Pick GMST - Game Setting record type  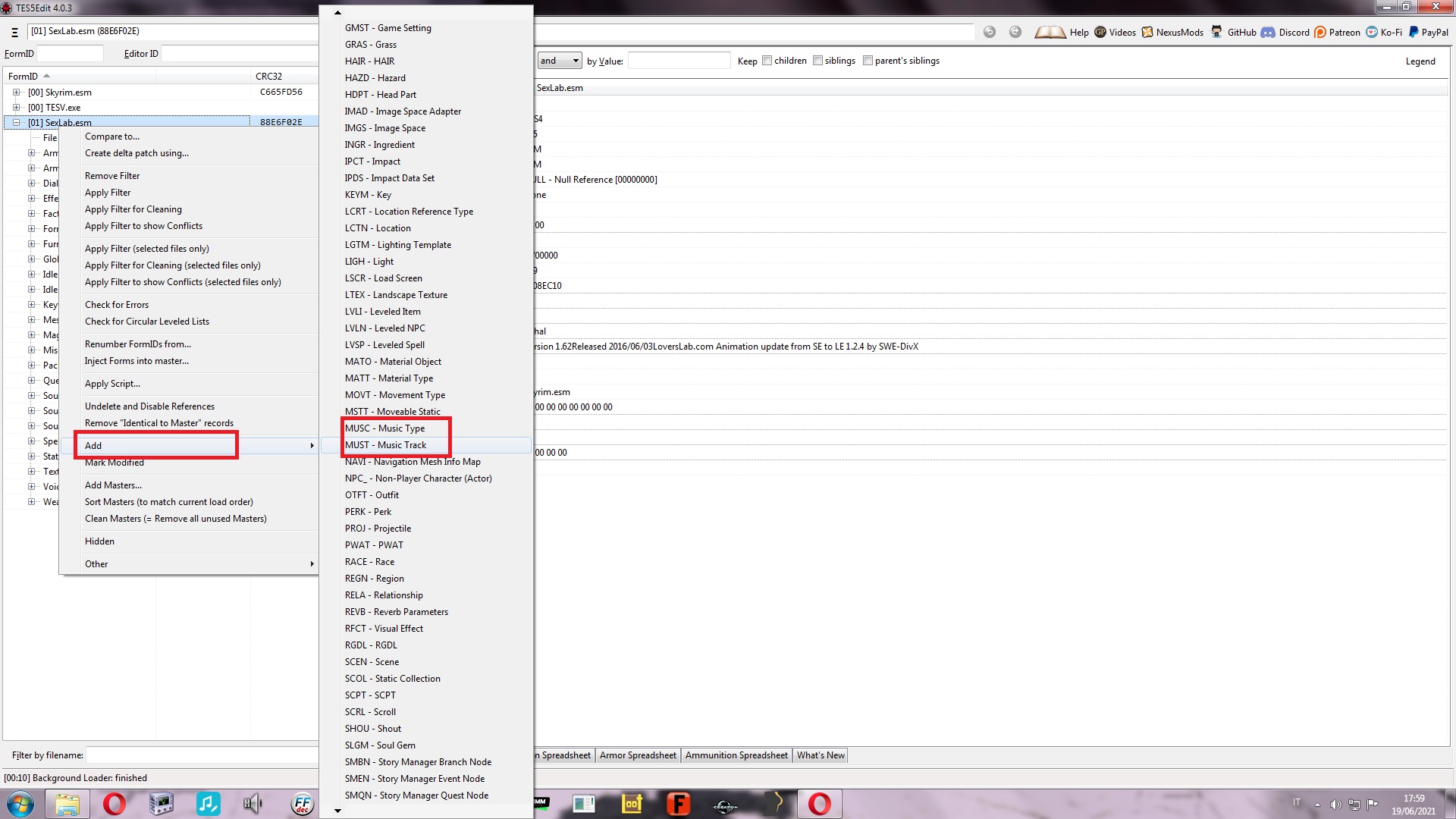tap(388, 28)
